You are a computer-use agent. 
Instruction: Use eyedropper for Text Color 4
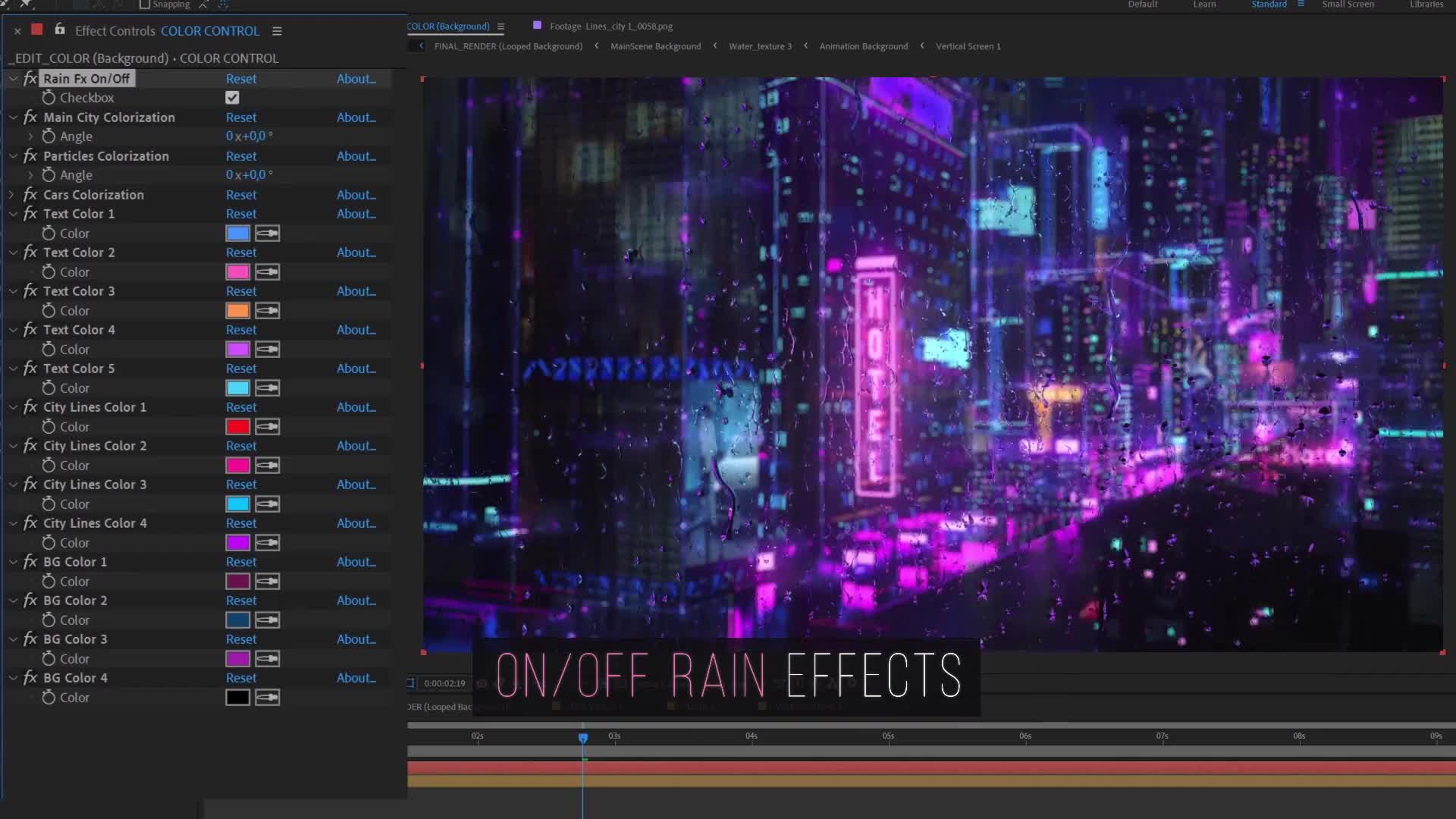click(x=267, y=350)
